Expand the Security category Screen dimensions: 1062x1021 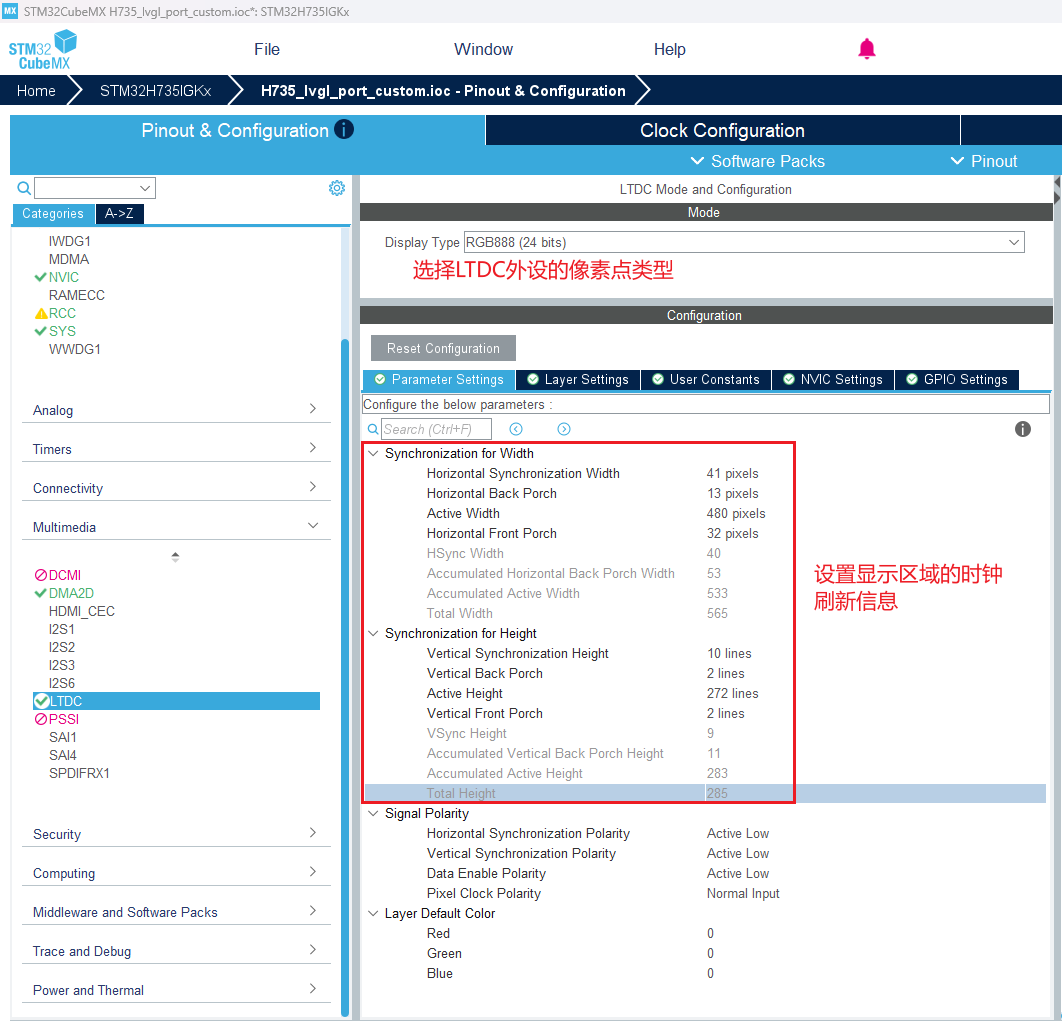coord(176,834)
